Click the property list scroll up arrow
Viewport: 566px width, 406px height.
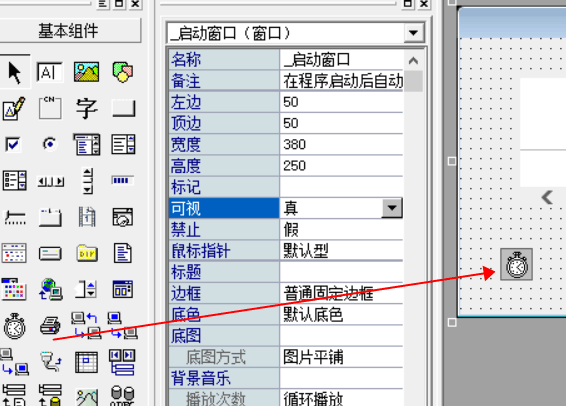pos(413,60)
